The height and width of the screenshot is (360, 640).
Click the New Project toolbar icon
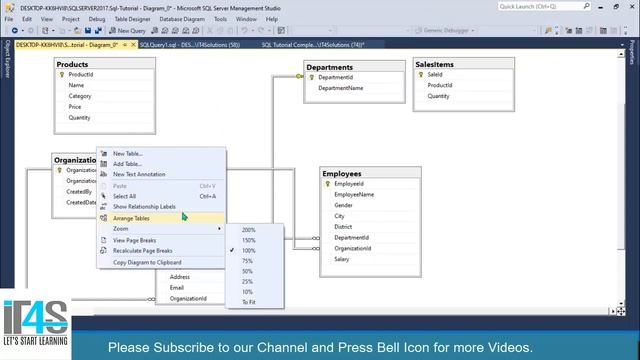45,31
